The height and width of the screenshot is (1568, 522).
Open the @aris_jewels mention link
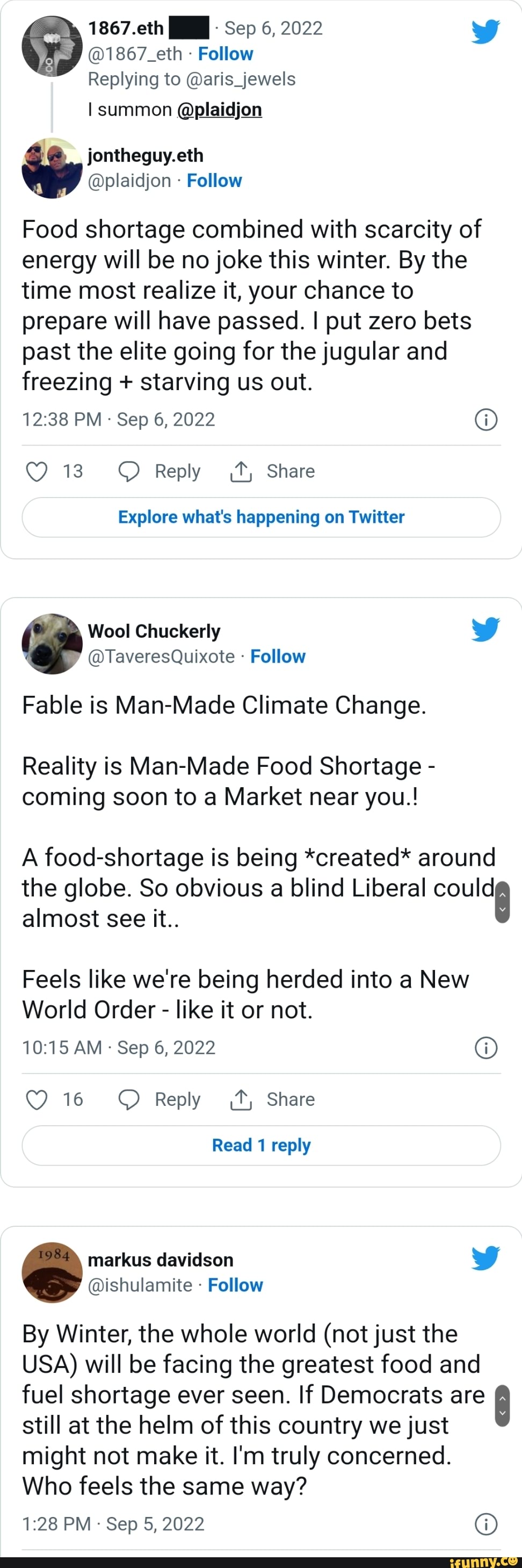[243, 78]
